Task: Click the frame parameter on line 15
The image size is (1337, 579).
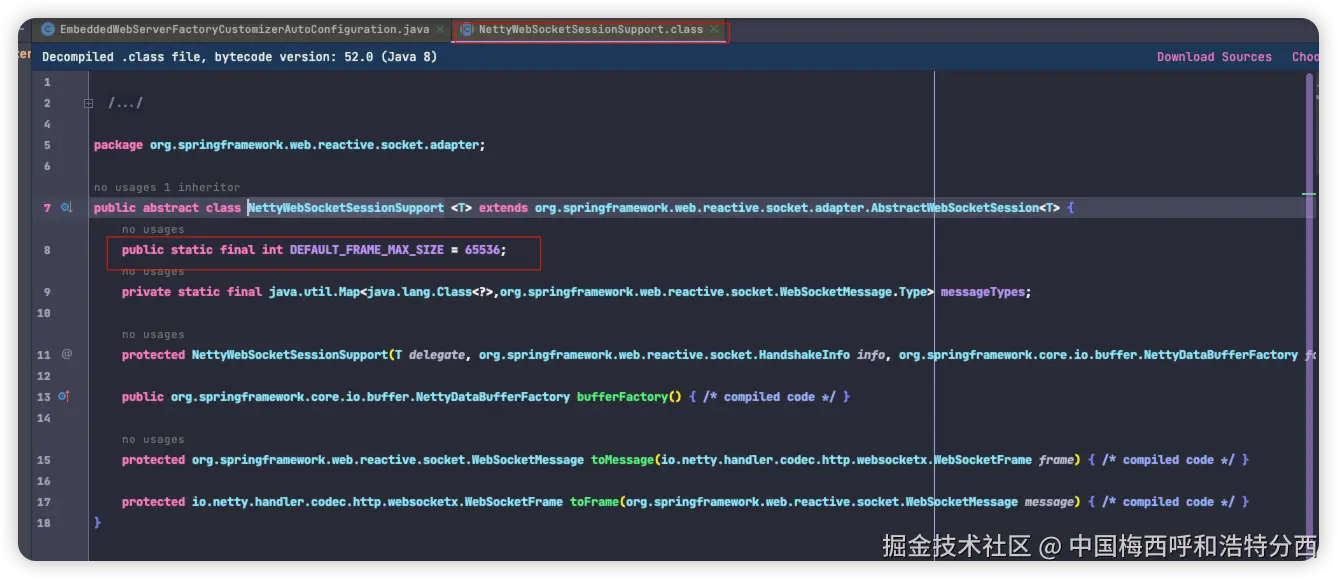Action: 1056,460
